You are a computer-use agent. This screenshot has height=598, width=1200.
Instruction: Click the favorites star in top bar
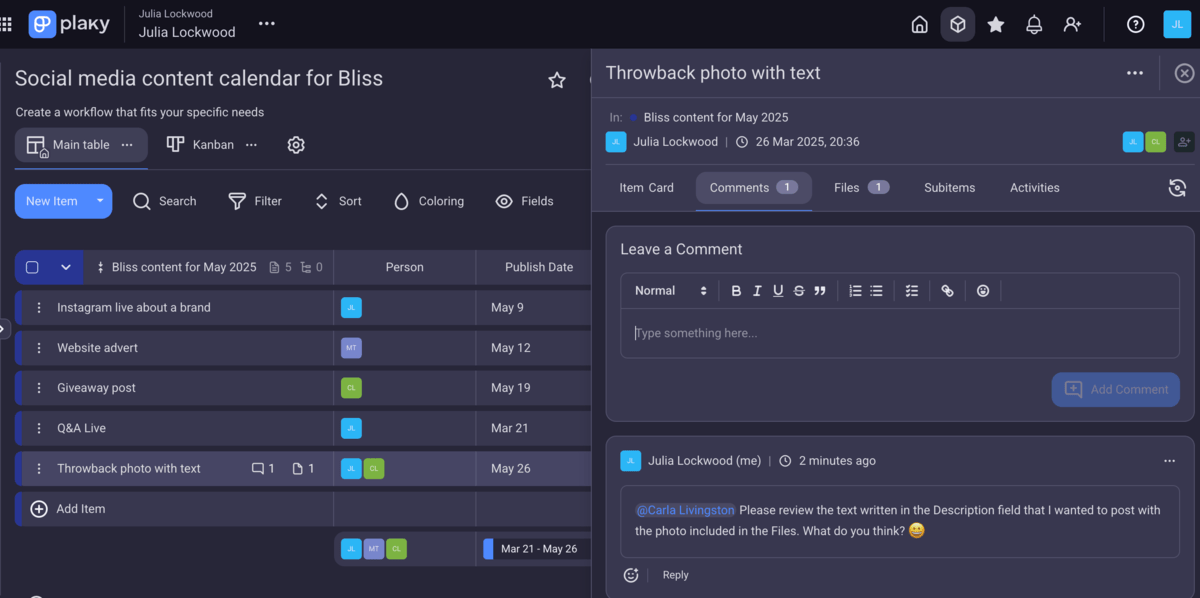[x=996, y=25]
